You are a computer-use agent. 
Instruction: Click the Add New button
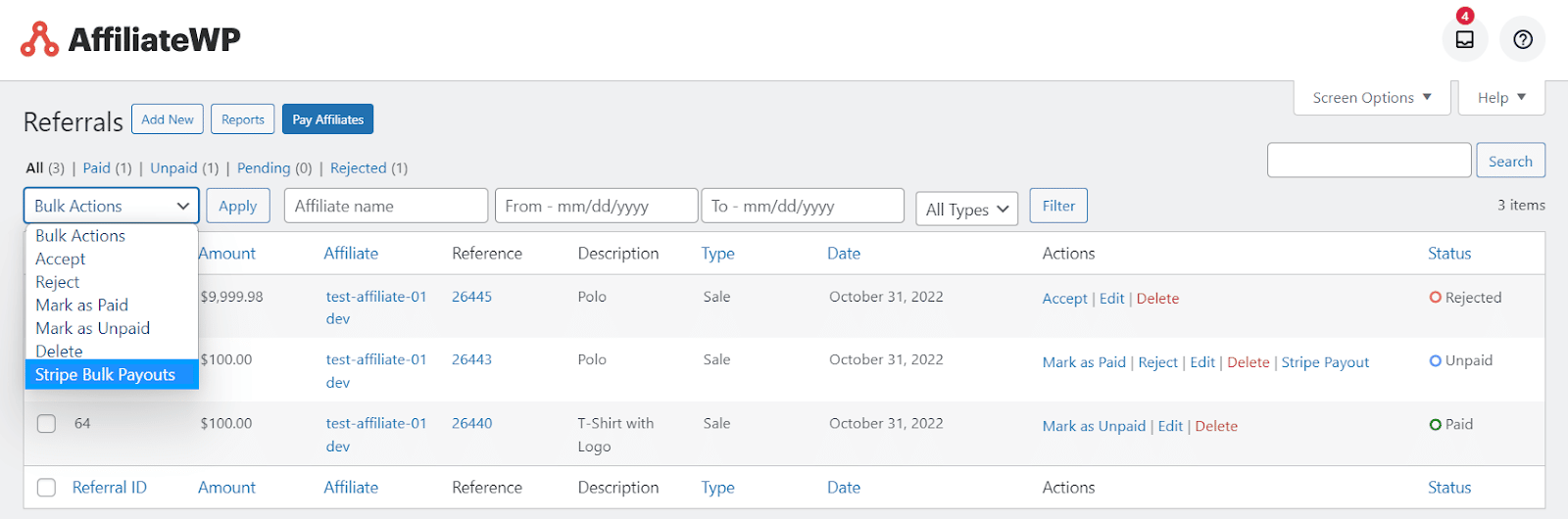(168, 119)
